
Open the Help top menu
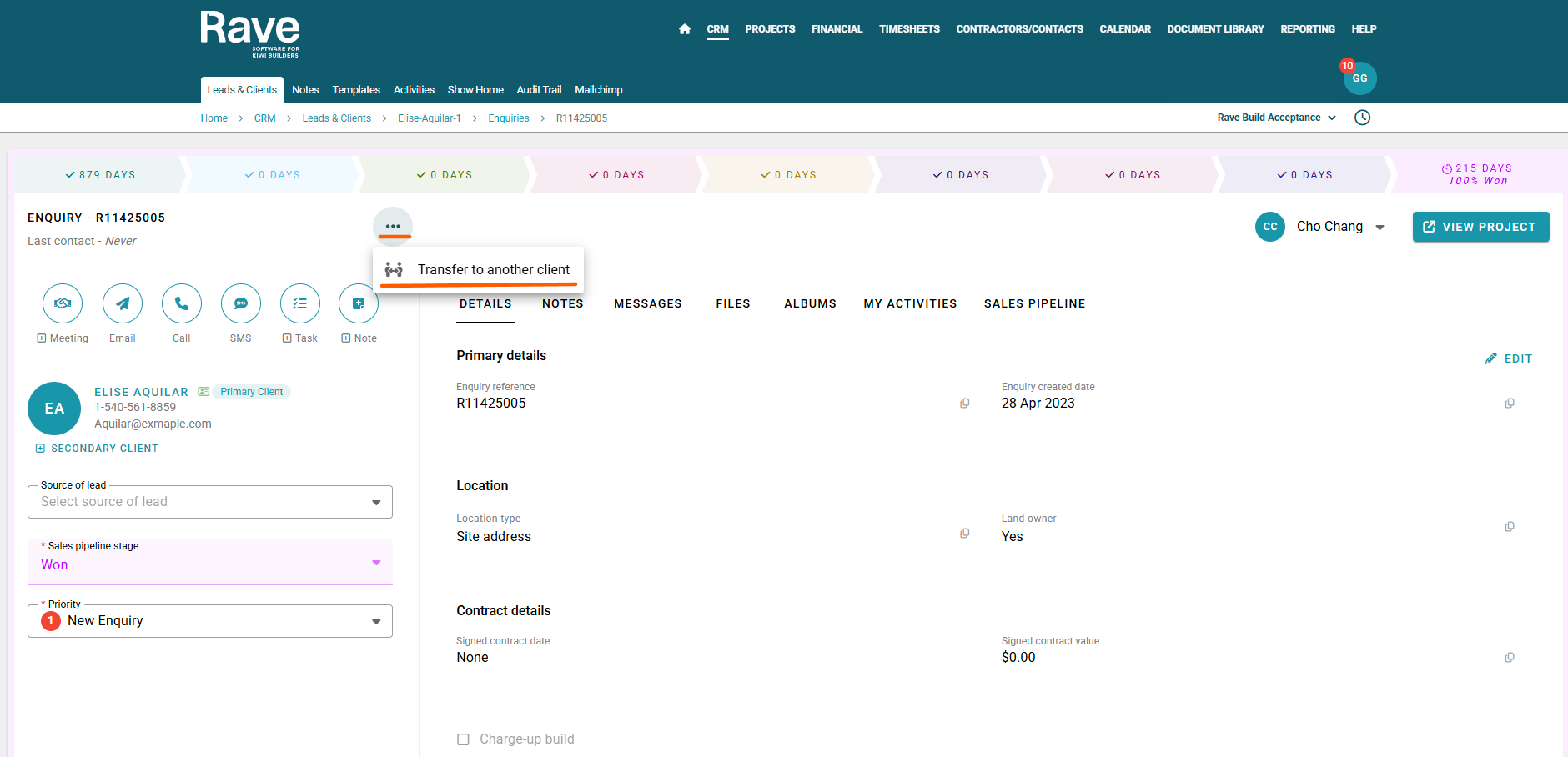tap(1364, 29)
